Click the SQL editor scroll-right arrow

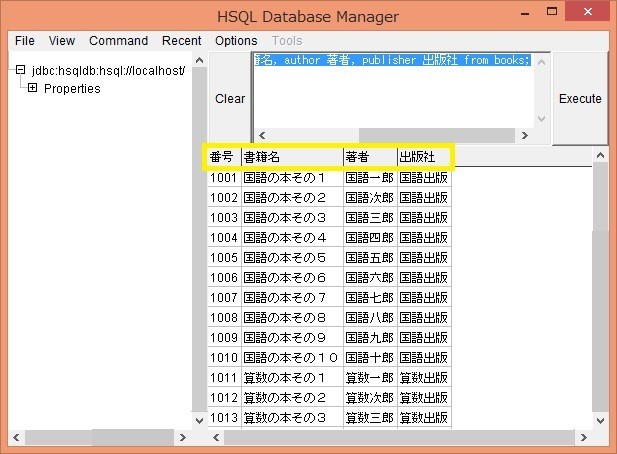pyautogui.click(x=525, y=135)
